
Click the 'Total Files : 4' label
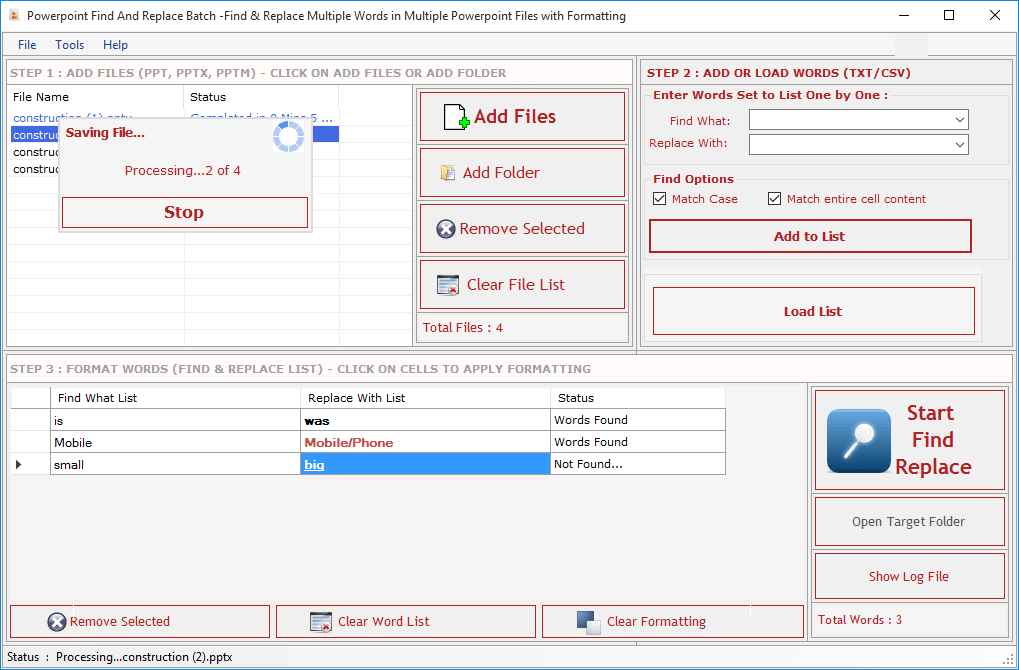463,328
